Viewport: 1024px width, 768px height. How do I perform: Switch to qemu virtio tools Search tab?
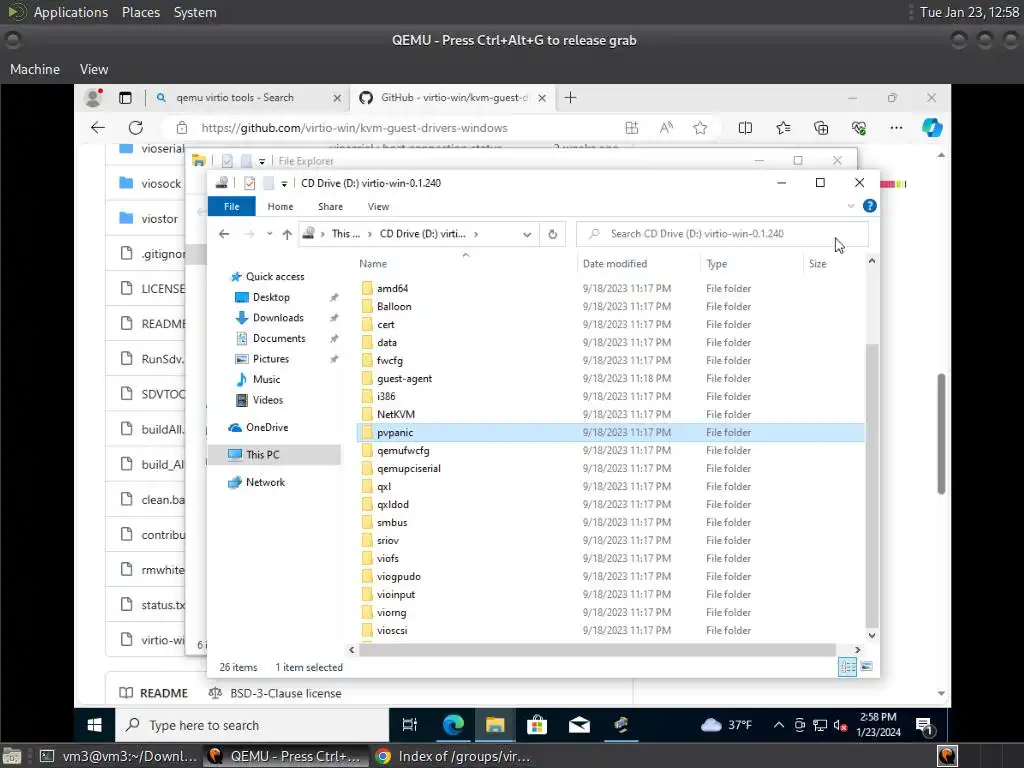[248, 98]
